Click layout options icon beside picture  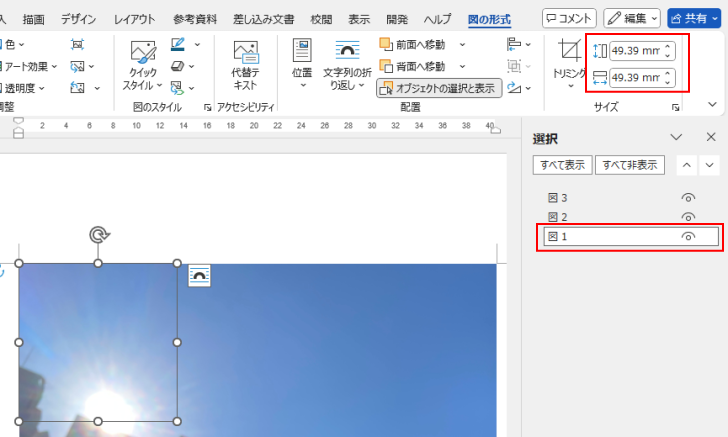199,276
